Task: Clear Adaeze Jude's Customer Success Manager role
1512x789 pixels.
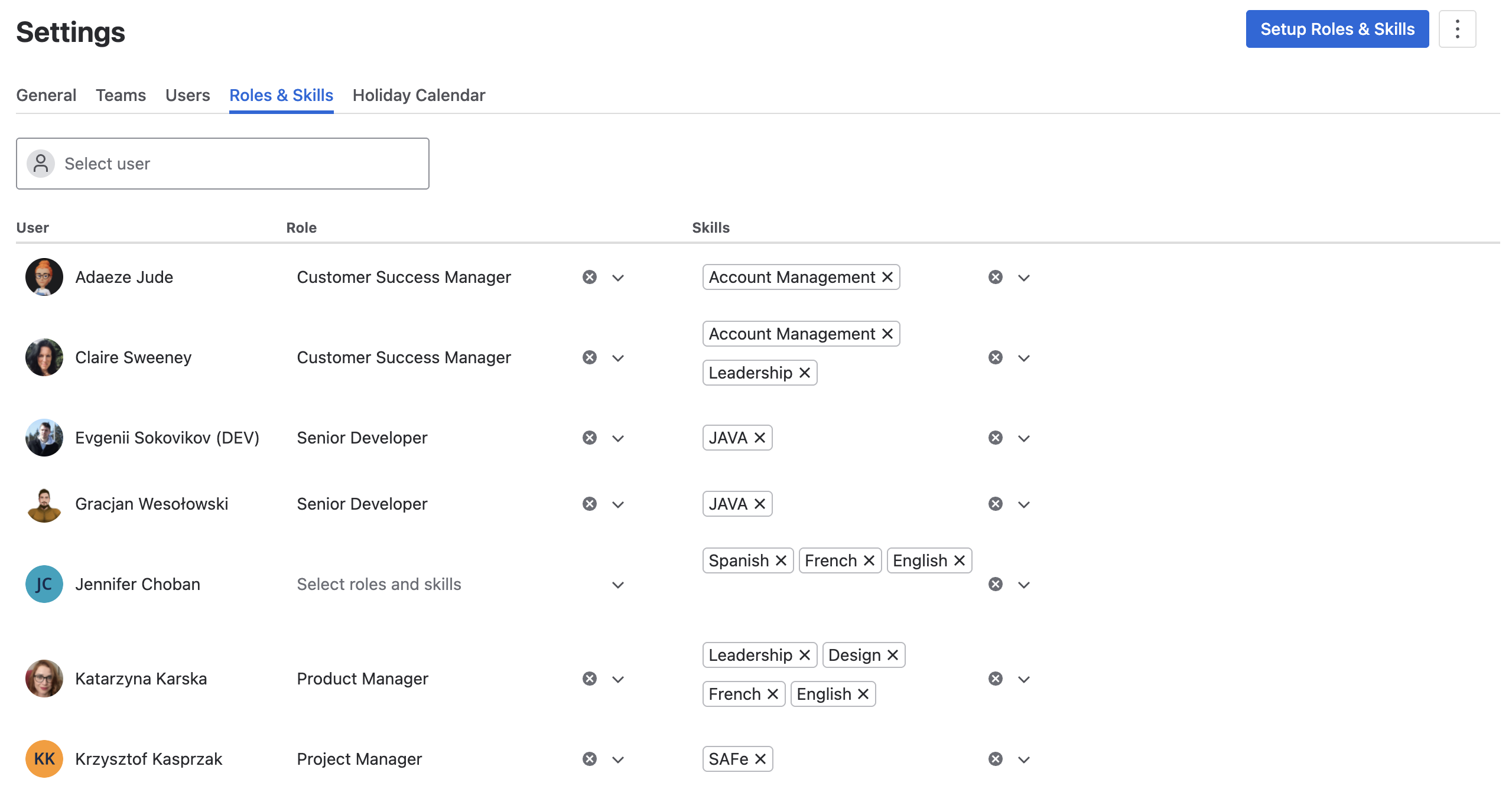Action: point(589,277)
